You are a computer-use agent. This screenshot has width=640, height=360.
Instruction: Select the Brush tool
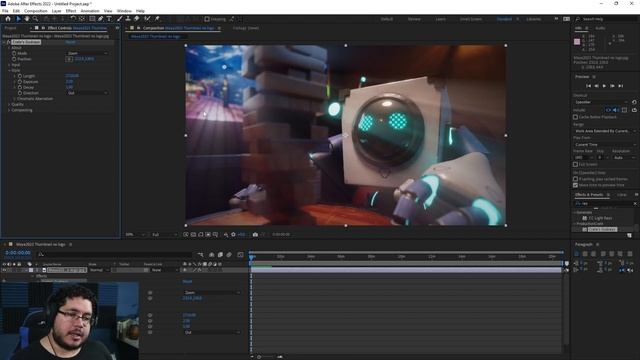120,19
